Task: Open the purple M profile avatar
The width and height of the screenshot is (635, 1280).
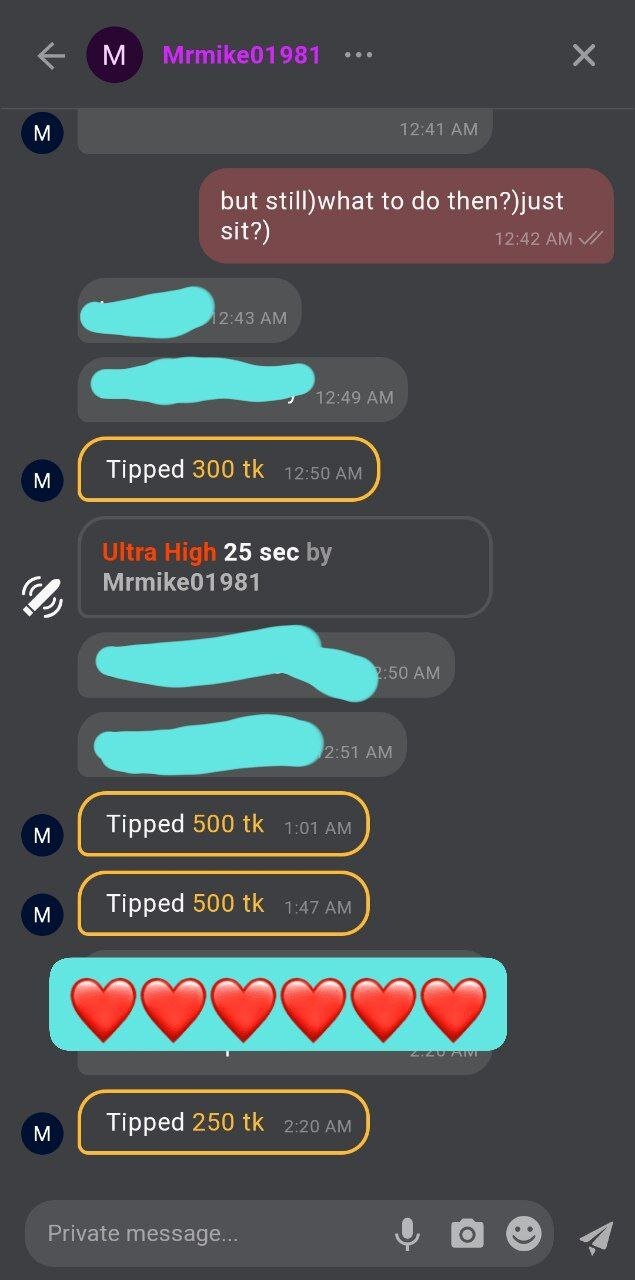Action: (114, 55)
